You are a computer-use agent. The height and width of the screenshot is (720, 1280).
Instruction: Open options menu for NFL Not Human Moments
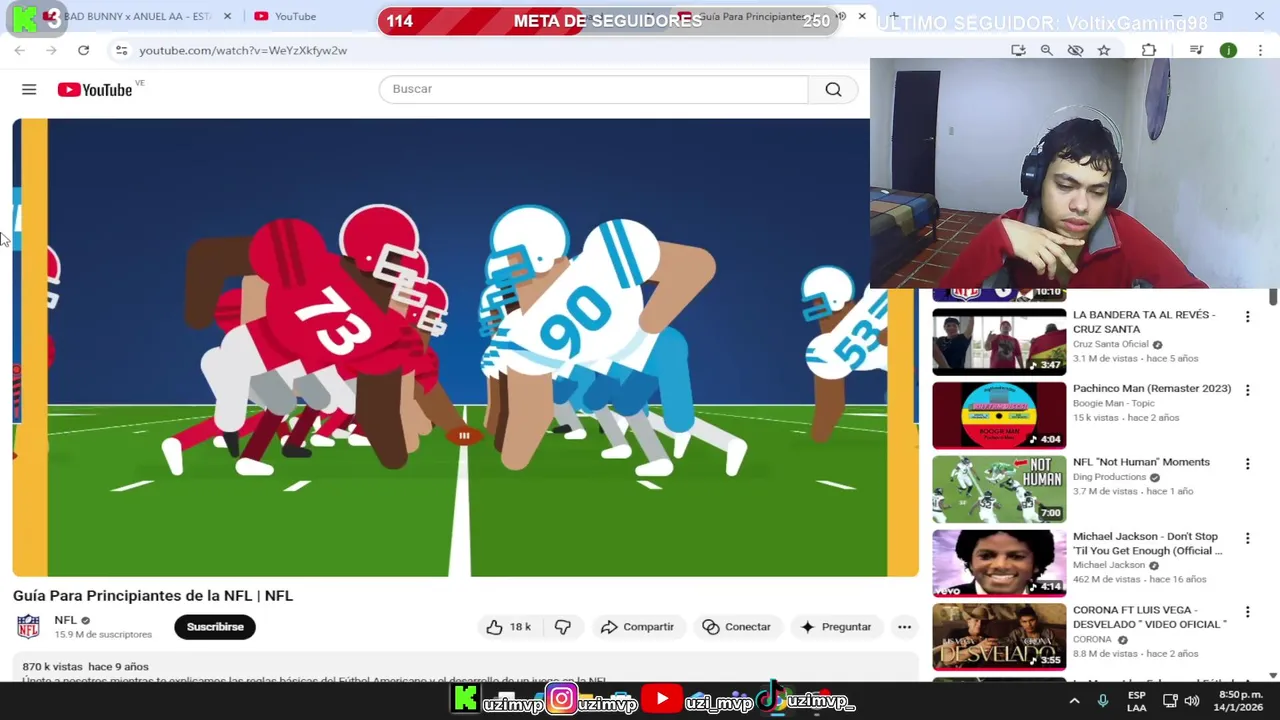[x=1247, y=464]
